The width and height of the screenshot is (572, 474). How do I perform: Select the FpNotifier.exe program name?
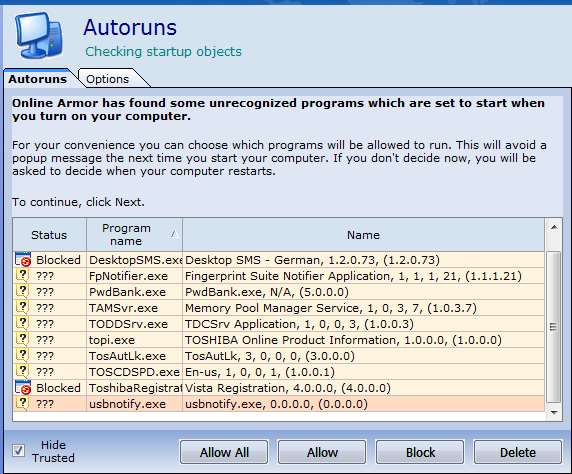[128, 276]
